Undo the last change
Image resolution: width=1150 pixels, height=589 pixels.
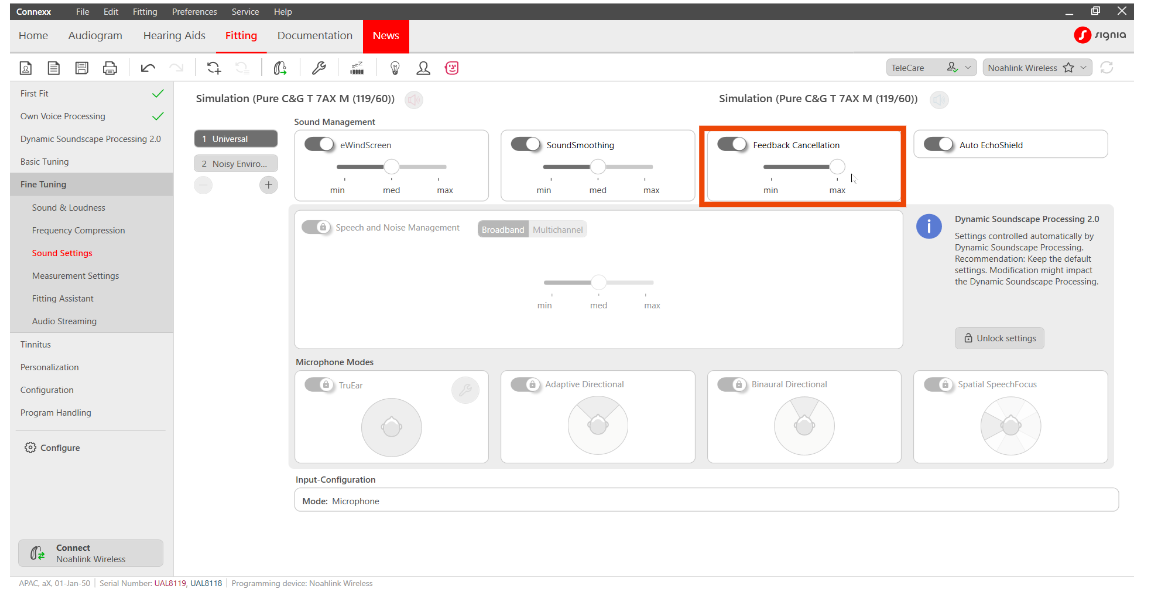(148, 68)
